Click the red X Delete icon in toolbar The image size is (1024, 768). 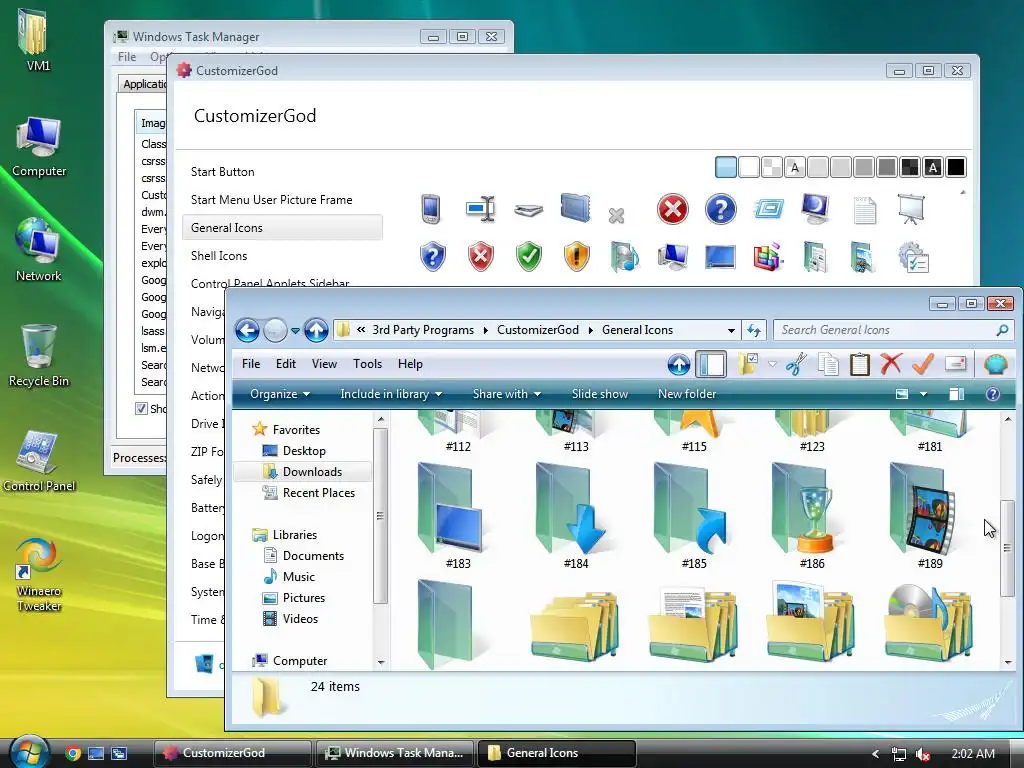click(x=891, y=364)
